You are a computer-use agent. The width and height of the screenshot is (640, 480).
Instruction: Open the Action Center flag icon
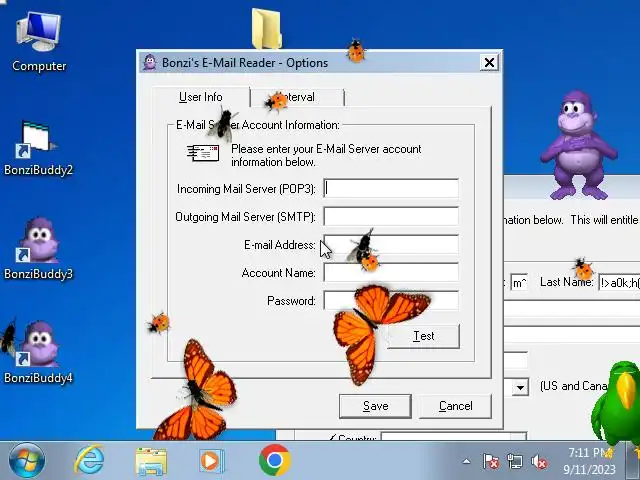pyautogui.click(x=490, y=462)
